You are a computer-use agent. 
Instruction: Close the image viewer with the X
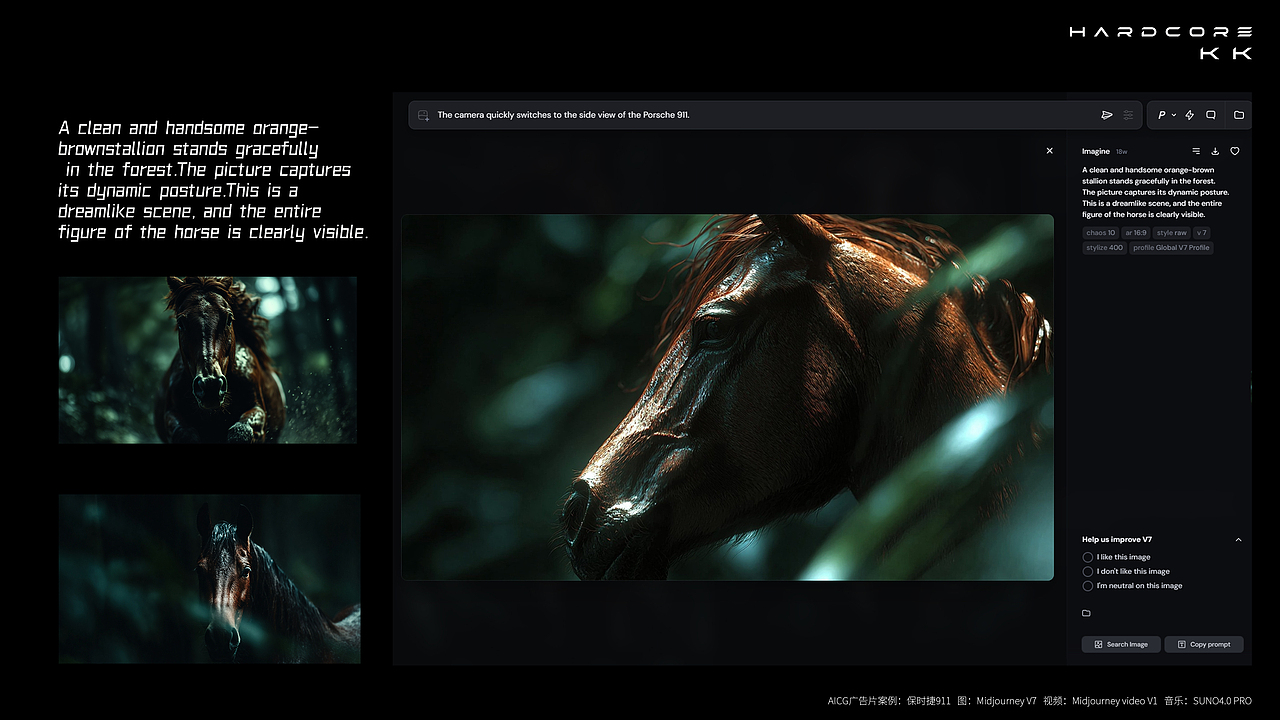pyautogui.click(x=1049, y=151)
